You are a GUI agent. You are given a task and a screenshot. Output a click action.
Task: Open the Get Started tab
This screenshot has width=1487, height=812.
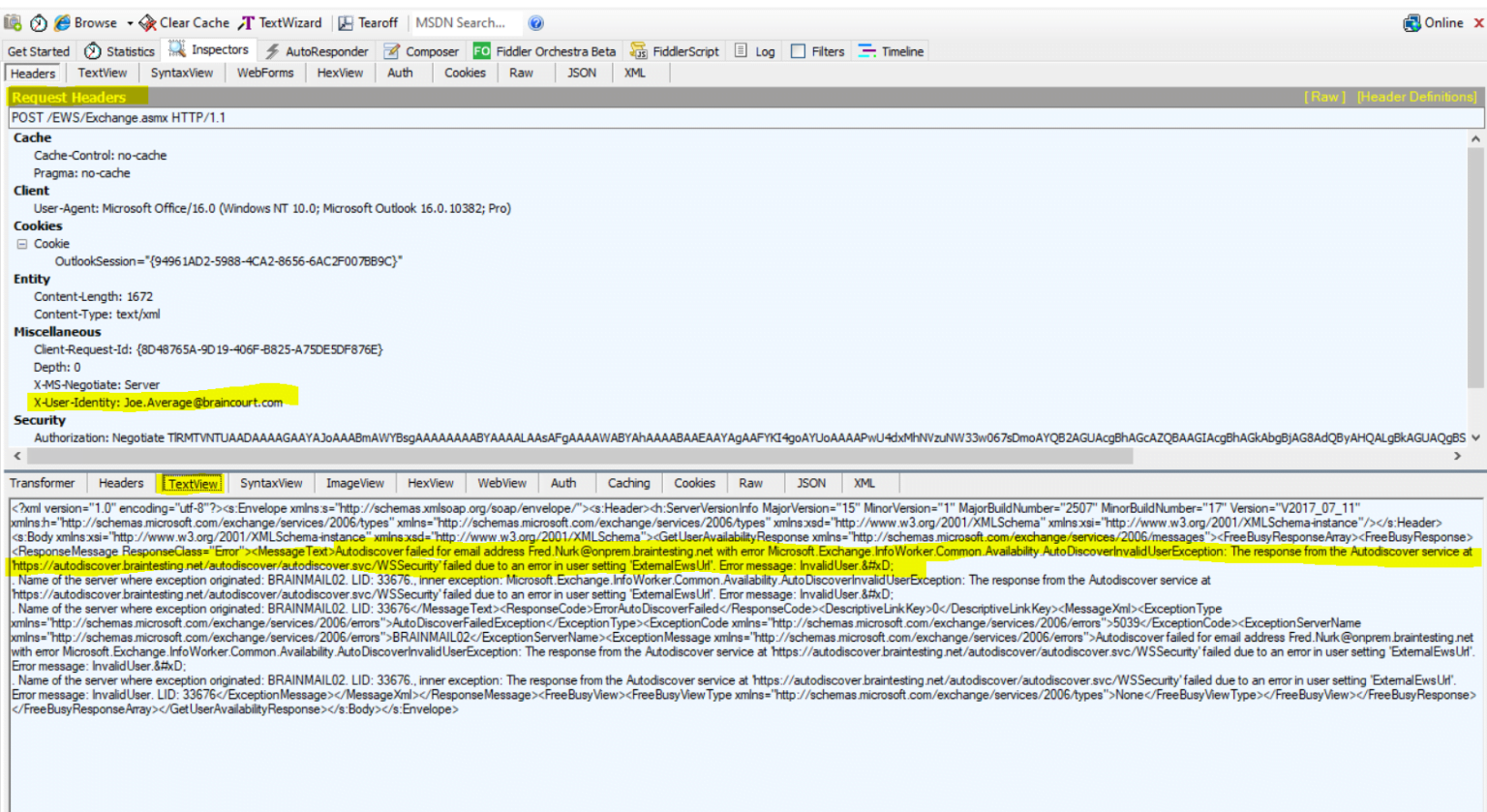(39, 51)
